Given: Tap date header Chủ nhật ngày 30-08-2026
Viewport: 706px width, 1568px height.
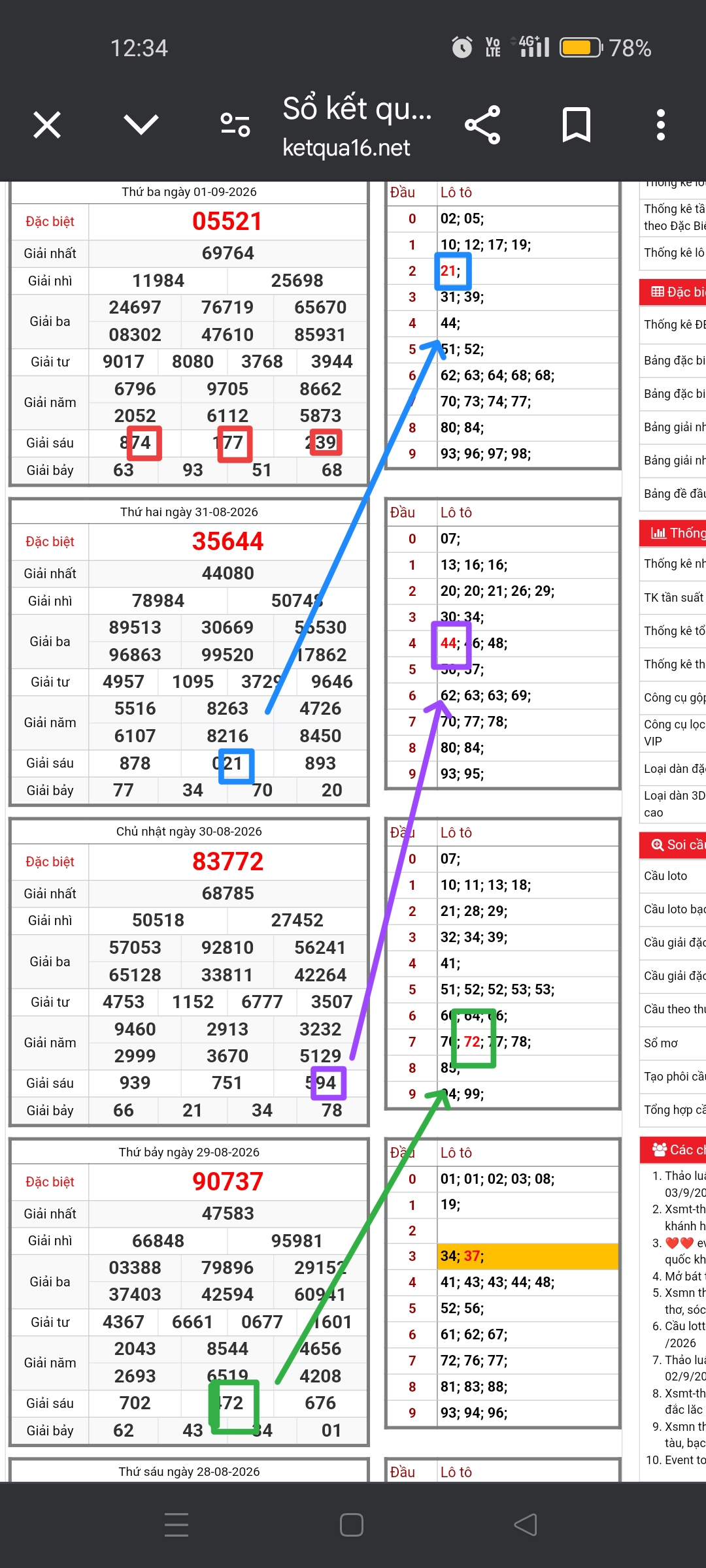Looking at the screenshot, I should point(189,832).
